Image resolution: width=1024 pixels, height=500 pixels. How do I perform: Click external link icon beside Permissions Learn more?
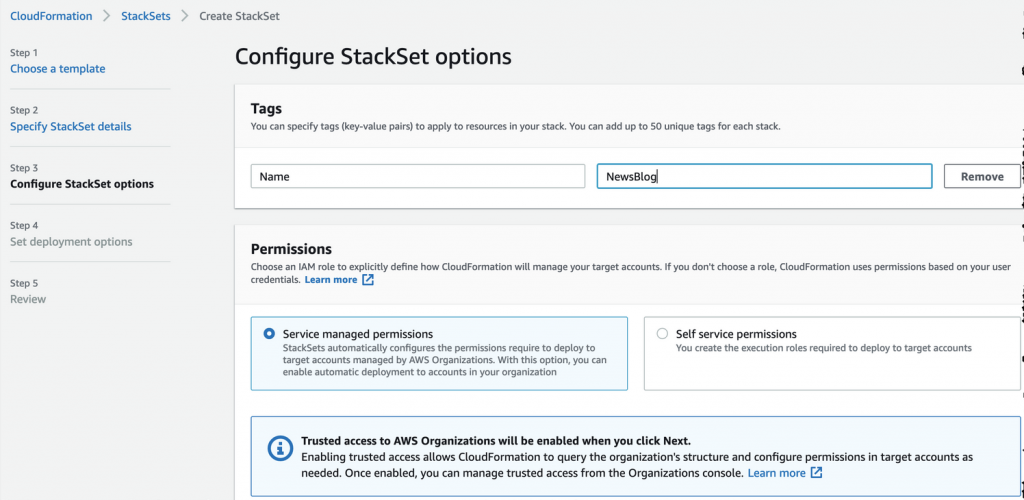368,280
